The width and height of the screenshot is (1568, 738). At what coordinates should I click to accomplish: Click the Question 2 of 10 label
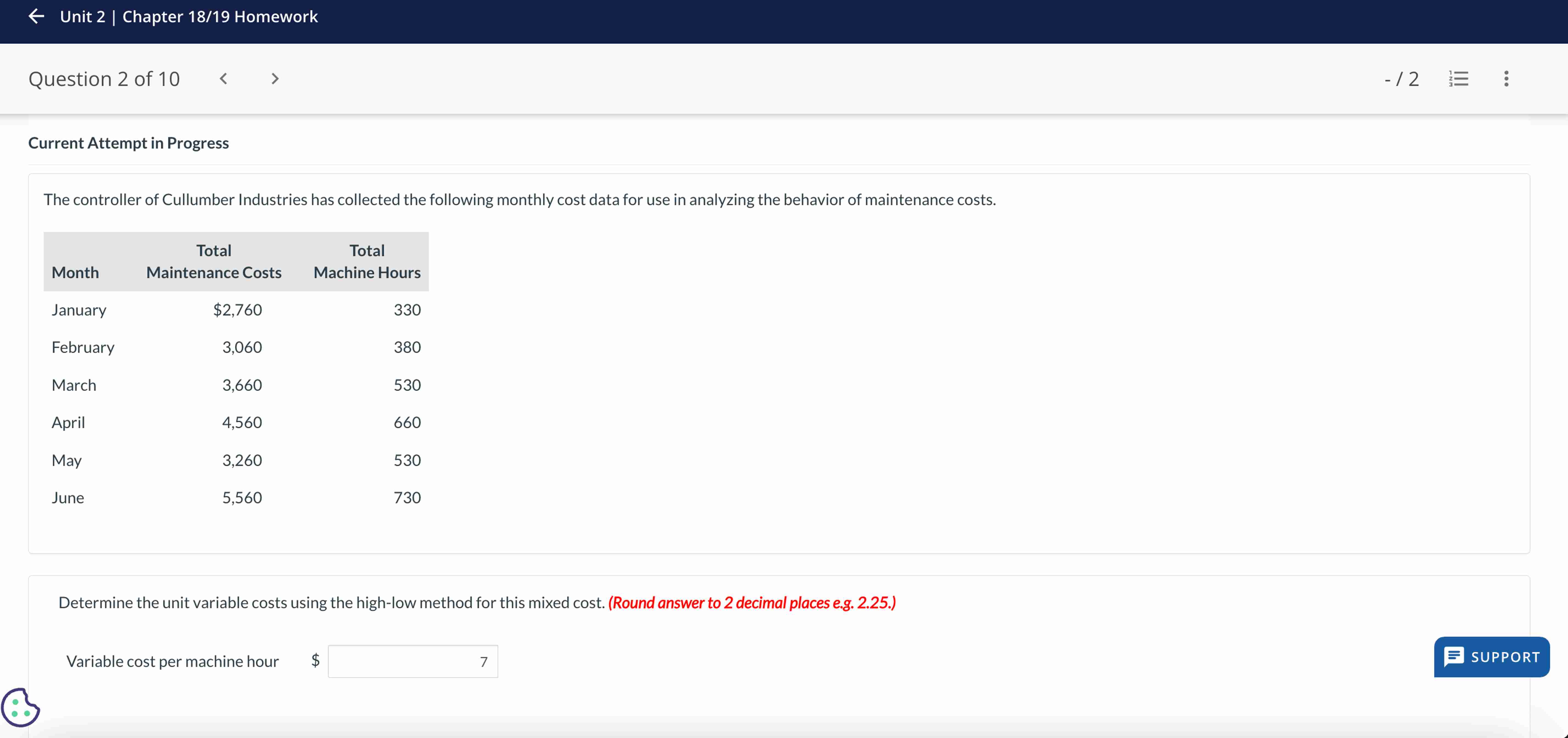[x=103, y=79]
